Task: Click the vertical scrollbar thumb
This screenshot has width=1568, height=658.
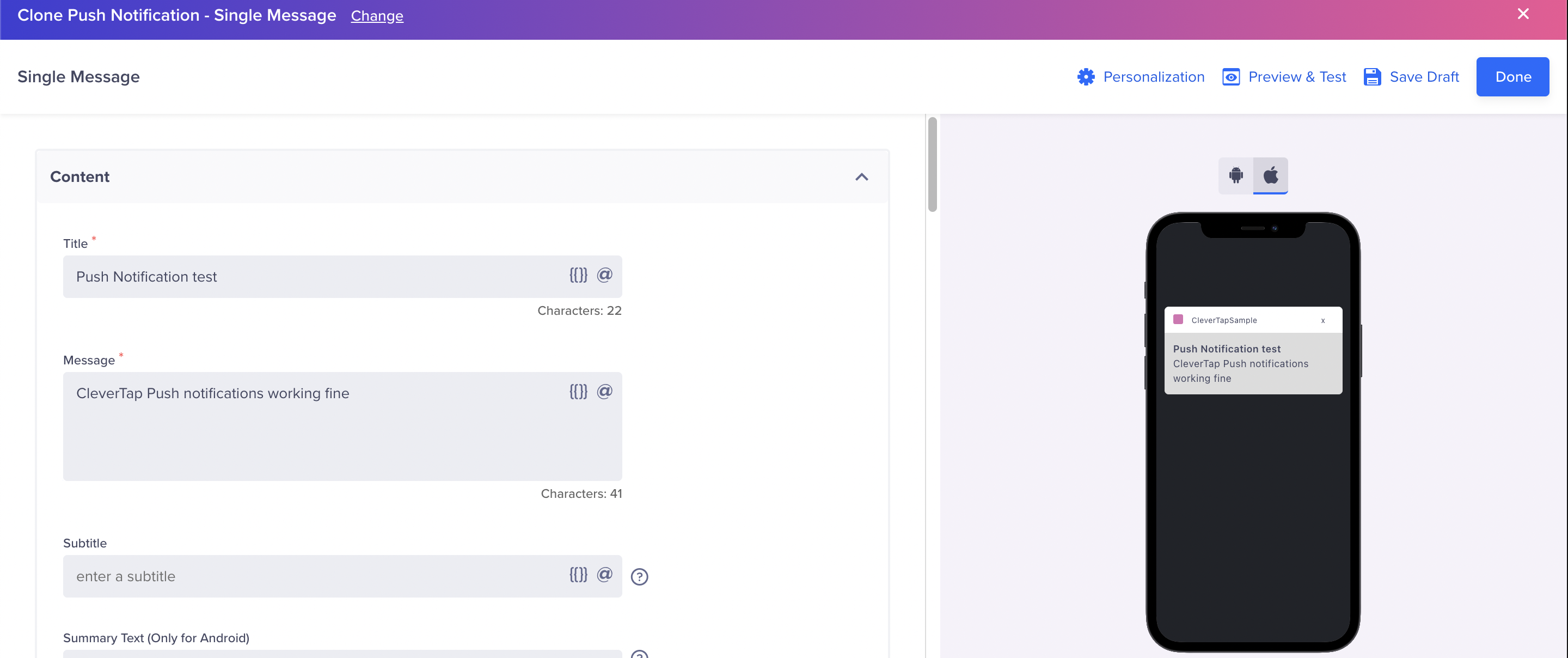Action: (932, 164)
